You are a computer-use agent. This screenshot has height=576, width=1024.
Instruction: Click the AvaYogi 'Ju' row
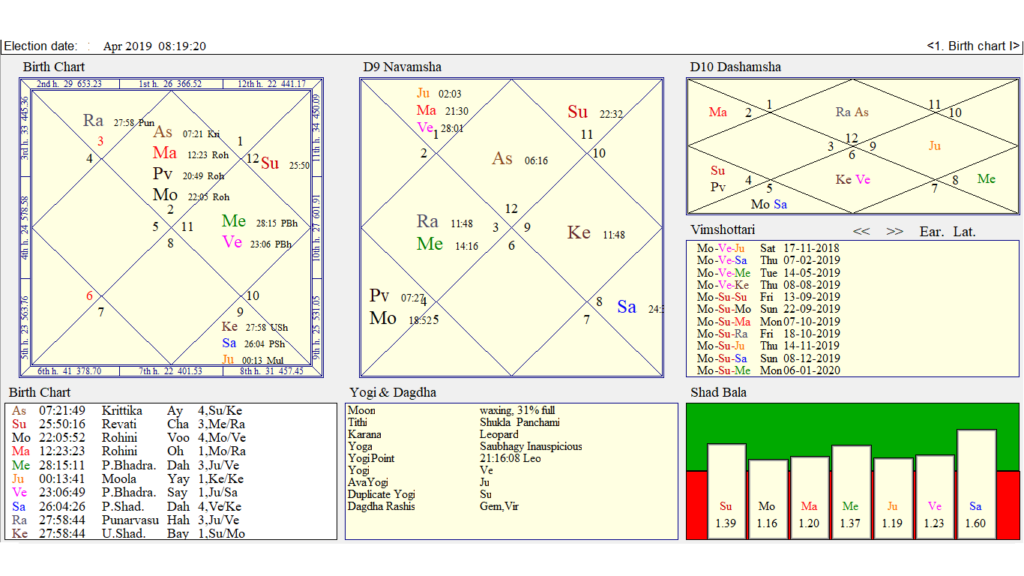pos(419,483)
